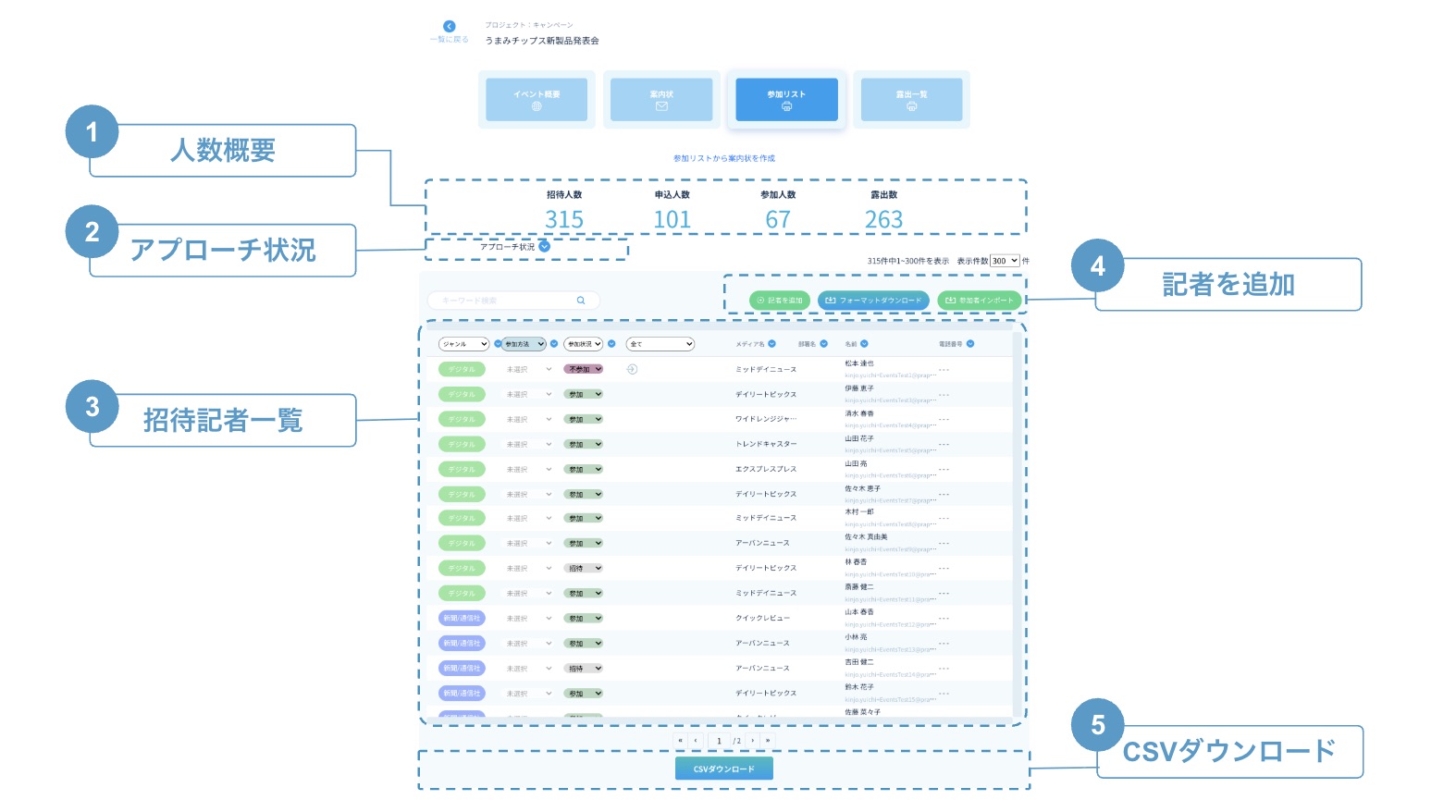Open the 案内状 tab
Image resolution: width=1456 pixels, height=812 pixels.
tap(661, 99)
